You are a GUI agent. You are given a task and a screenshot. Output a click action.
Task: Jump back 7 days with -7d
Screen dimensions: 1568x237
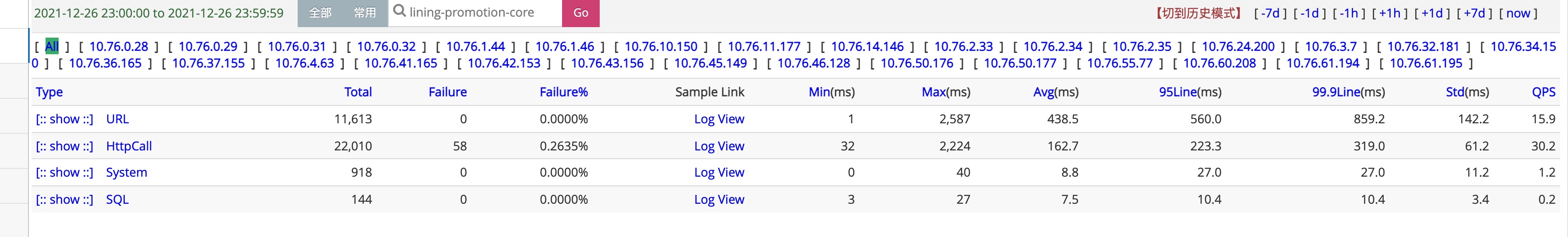tap(1270, 14)
